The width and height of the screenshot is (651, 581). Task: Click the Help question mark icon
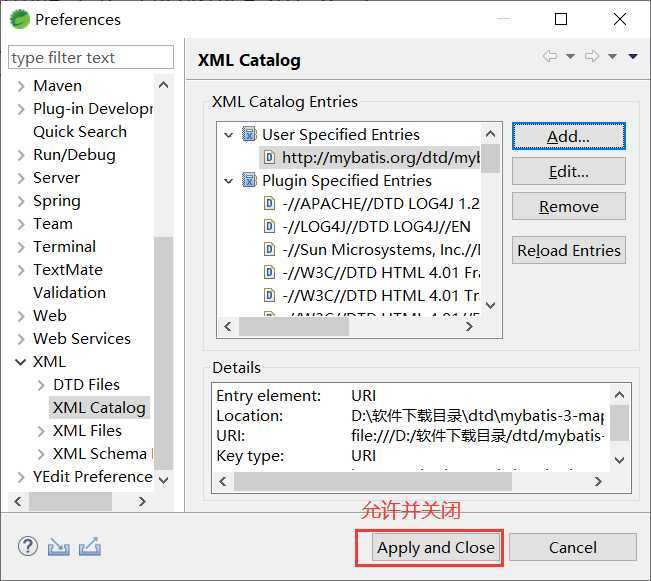coord(28,546)
